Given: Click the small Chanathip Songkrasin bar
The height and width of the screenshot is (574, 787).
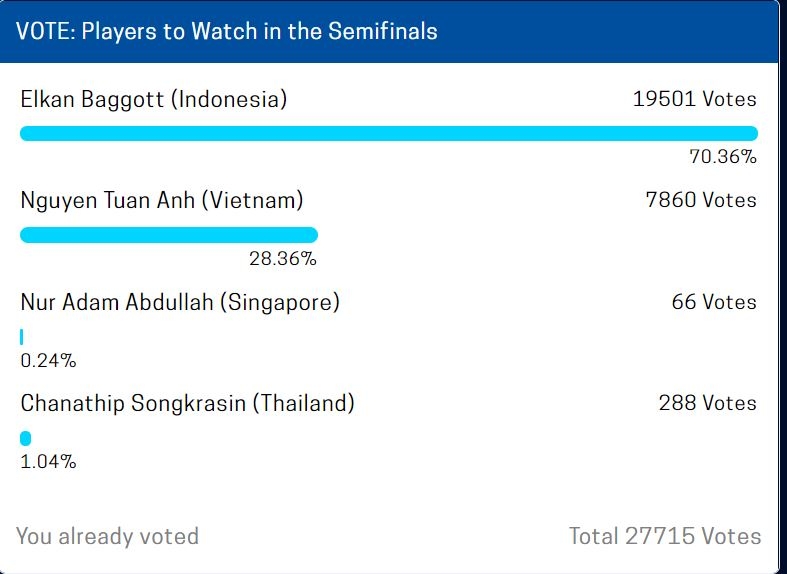Looking at the screenshot, I should click(x=26, y=439).
